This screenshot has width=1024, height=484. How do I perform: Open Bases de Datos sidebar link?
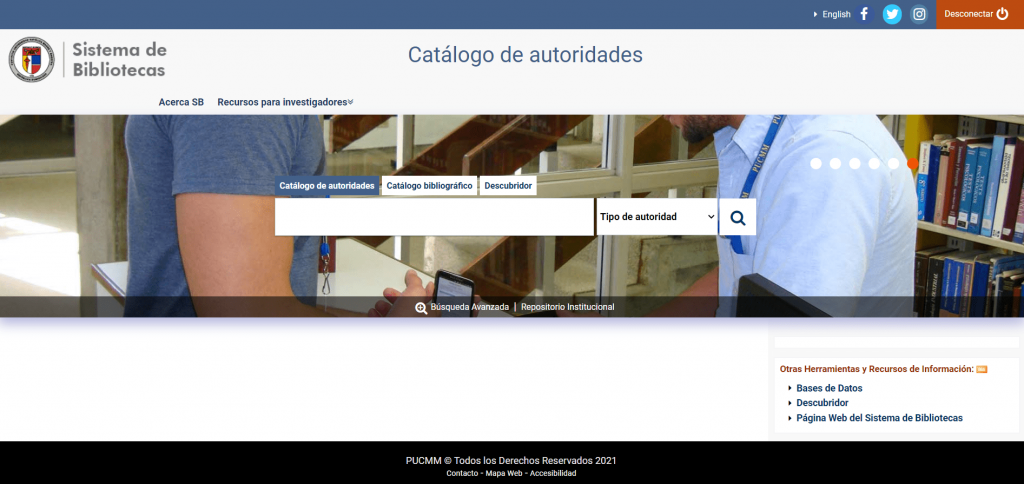(x=829, y=388)
